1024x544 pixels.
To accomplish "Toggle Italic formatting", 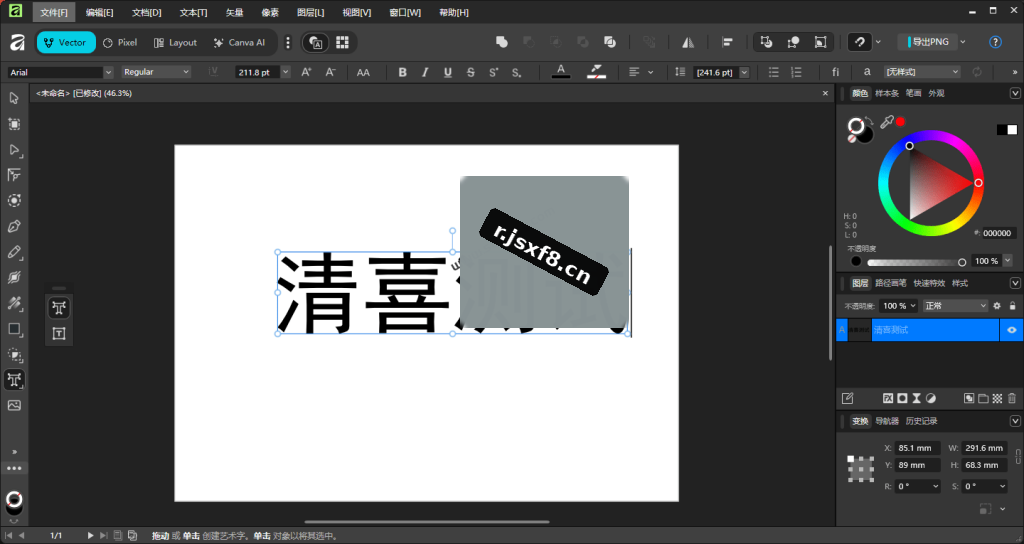I will 425,72.
